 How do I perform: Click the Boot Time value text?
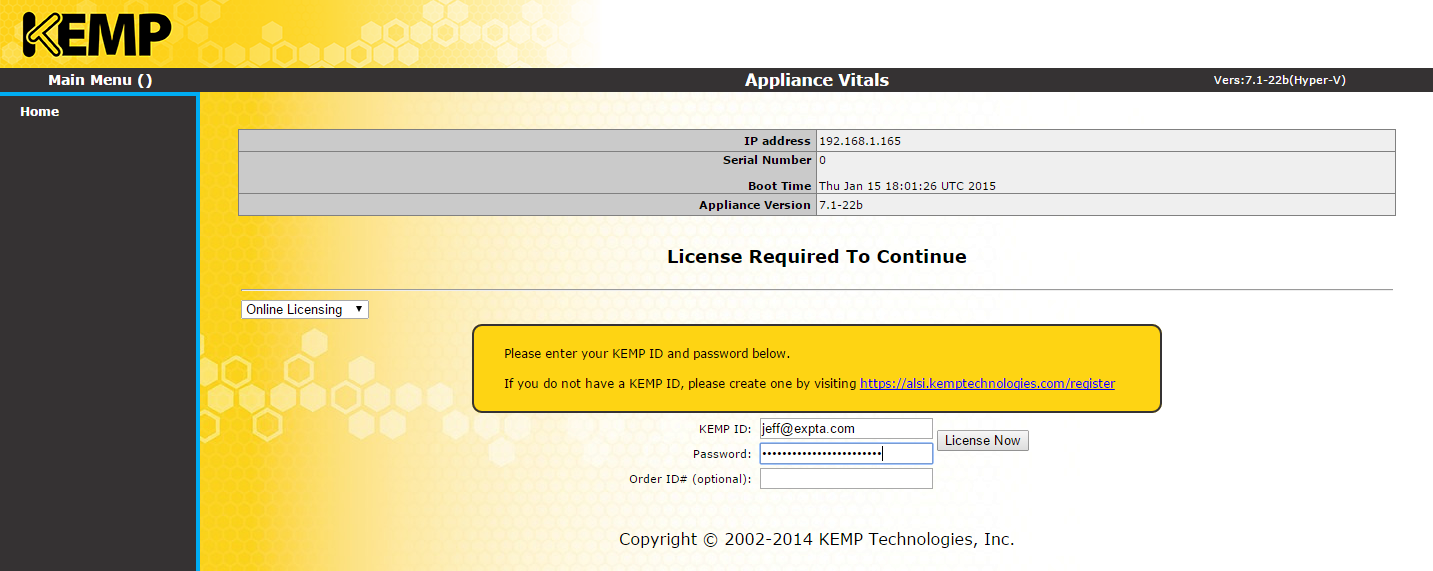[907, 186]
